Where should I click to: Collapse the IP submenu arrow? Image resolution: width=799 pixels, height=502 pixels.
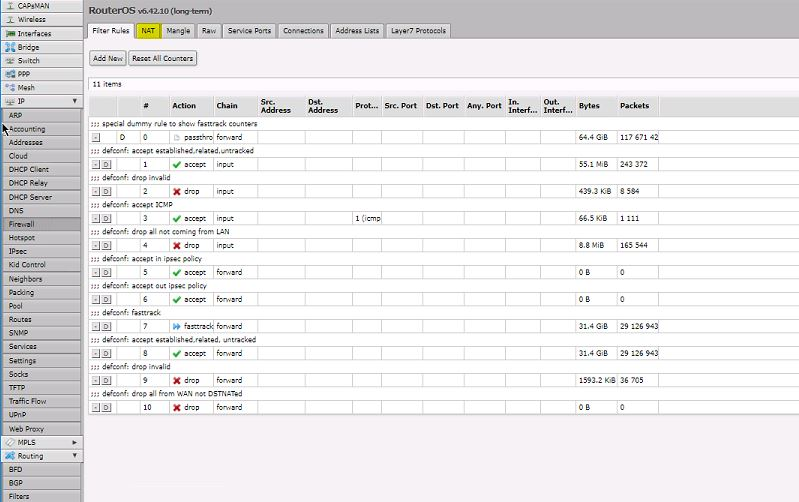74,101
